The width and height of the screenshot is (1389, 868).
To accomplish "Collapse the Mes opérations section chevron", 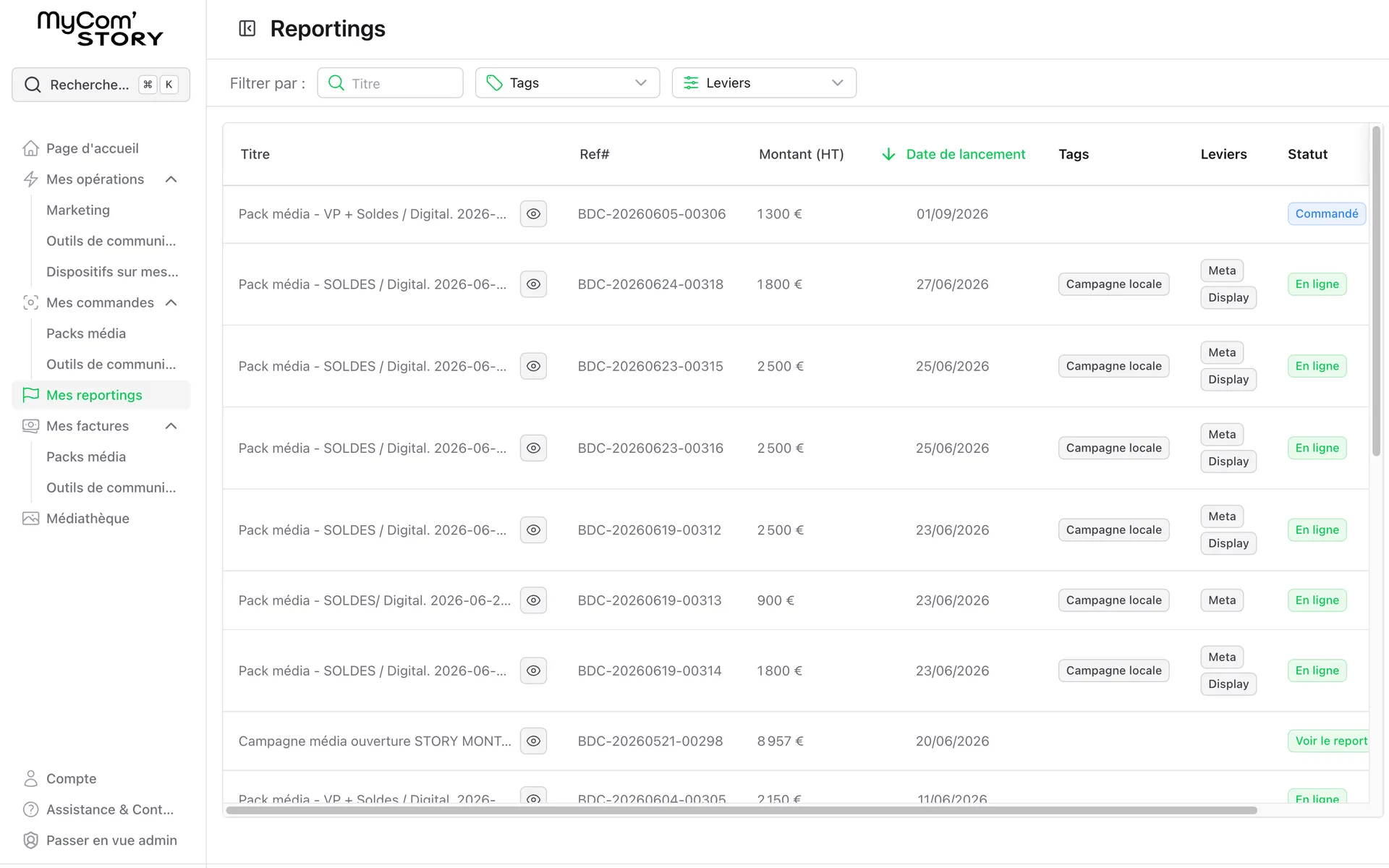I will point(171,179).
